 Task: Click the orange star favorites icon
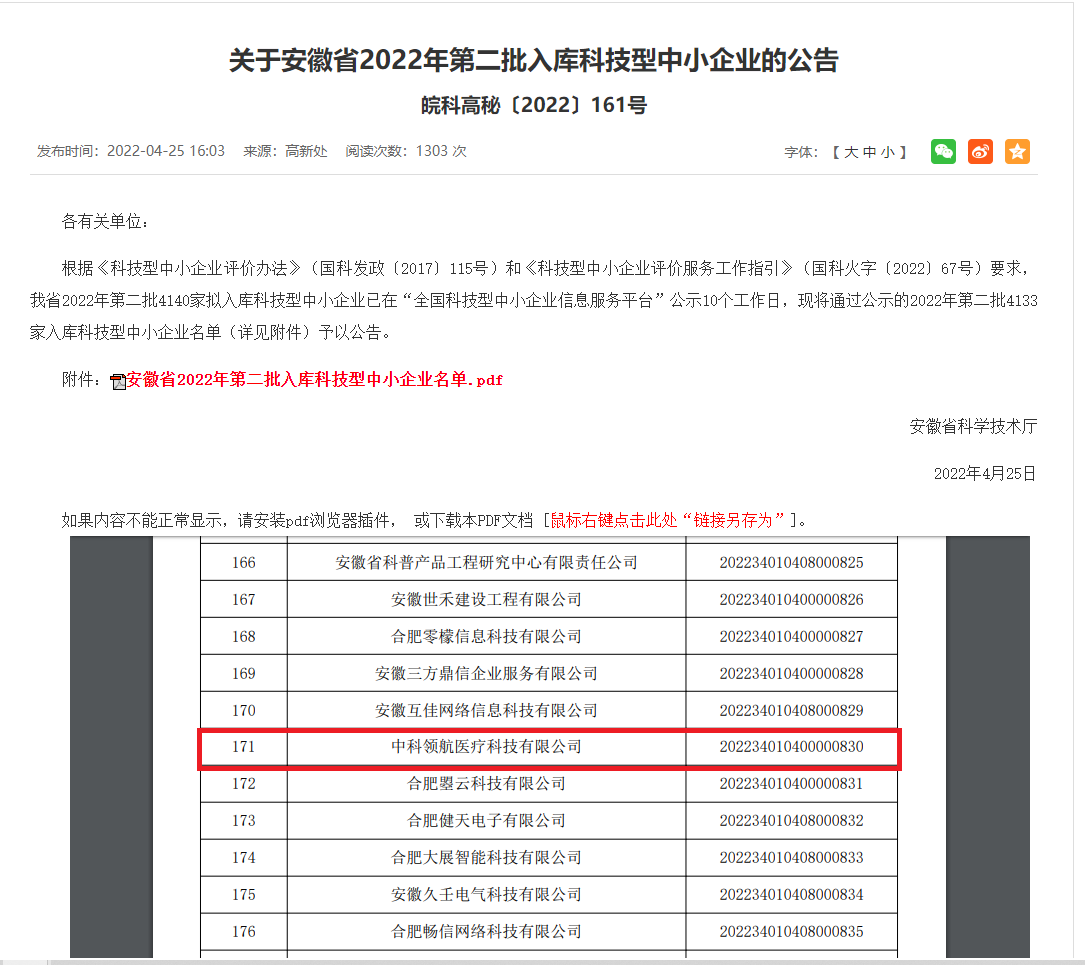click(x=1017, y=151)
